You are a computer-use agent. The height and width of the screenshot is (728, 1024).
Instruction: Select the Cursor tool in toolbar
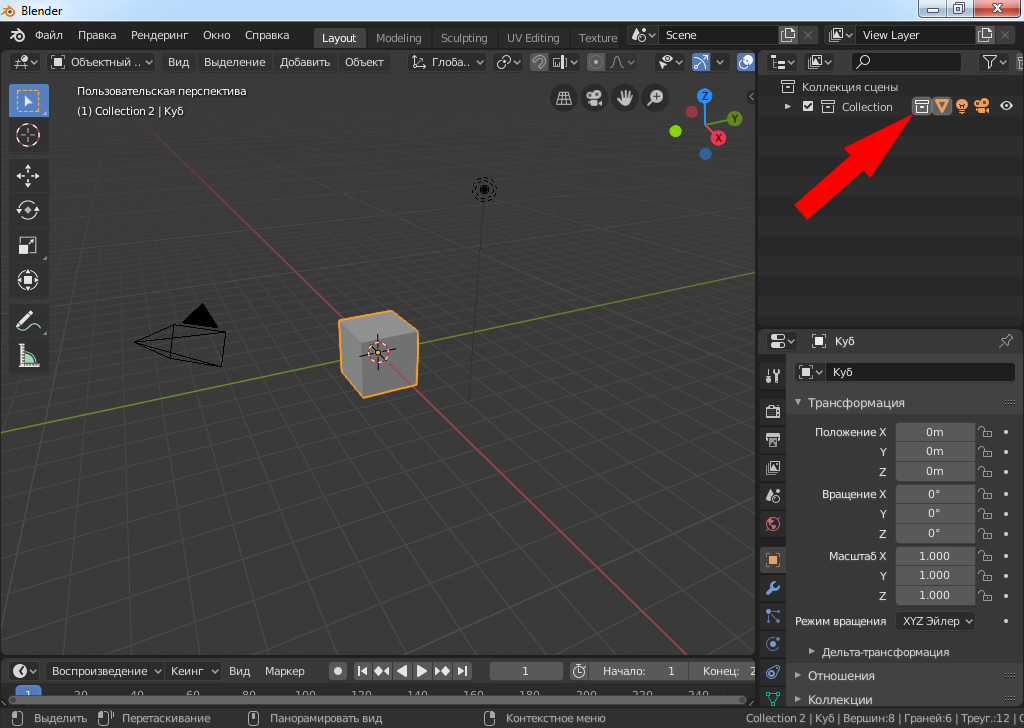[28, 135]
